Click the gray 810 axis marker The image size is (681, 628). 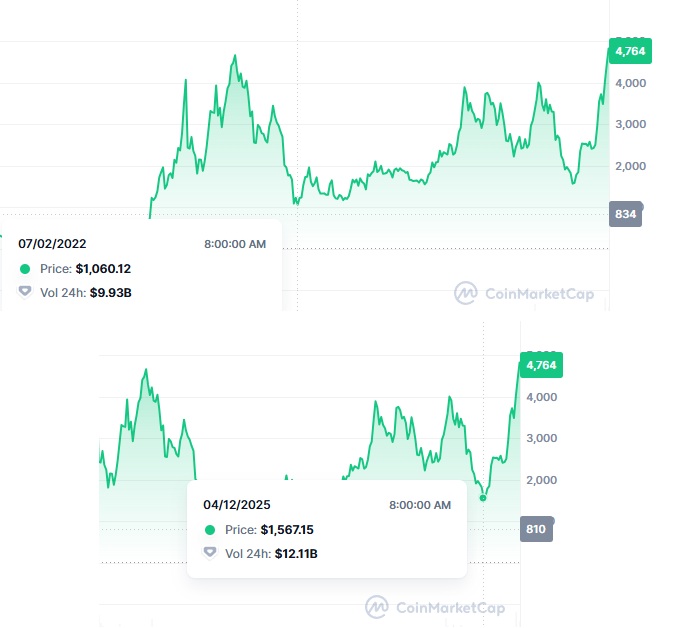click(536, 527)
